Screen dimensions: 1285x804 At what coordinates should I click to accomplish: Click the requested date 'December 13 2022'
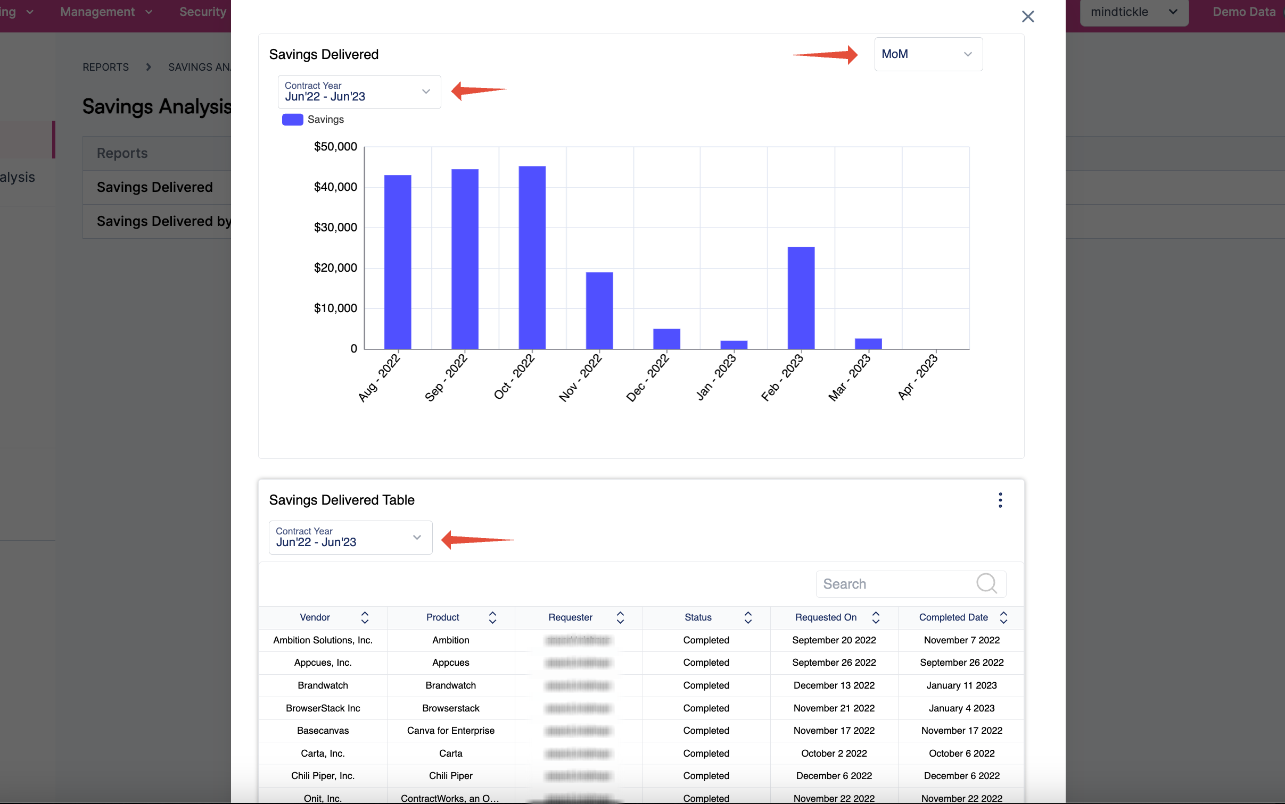(834, 686)
